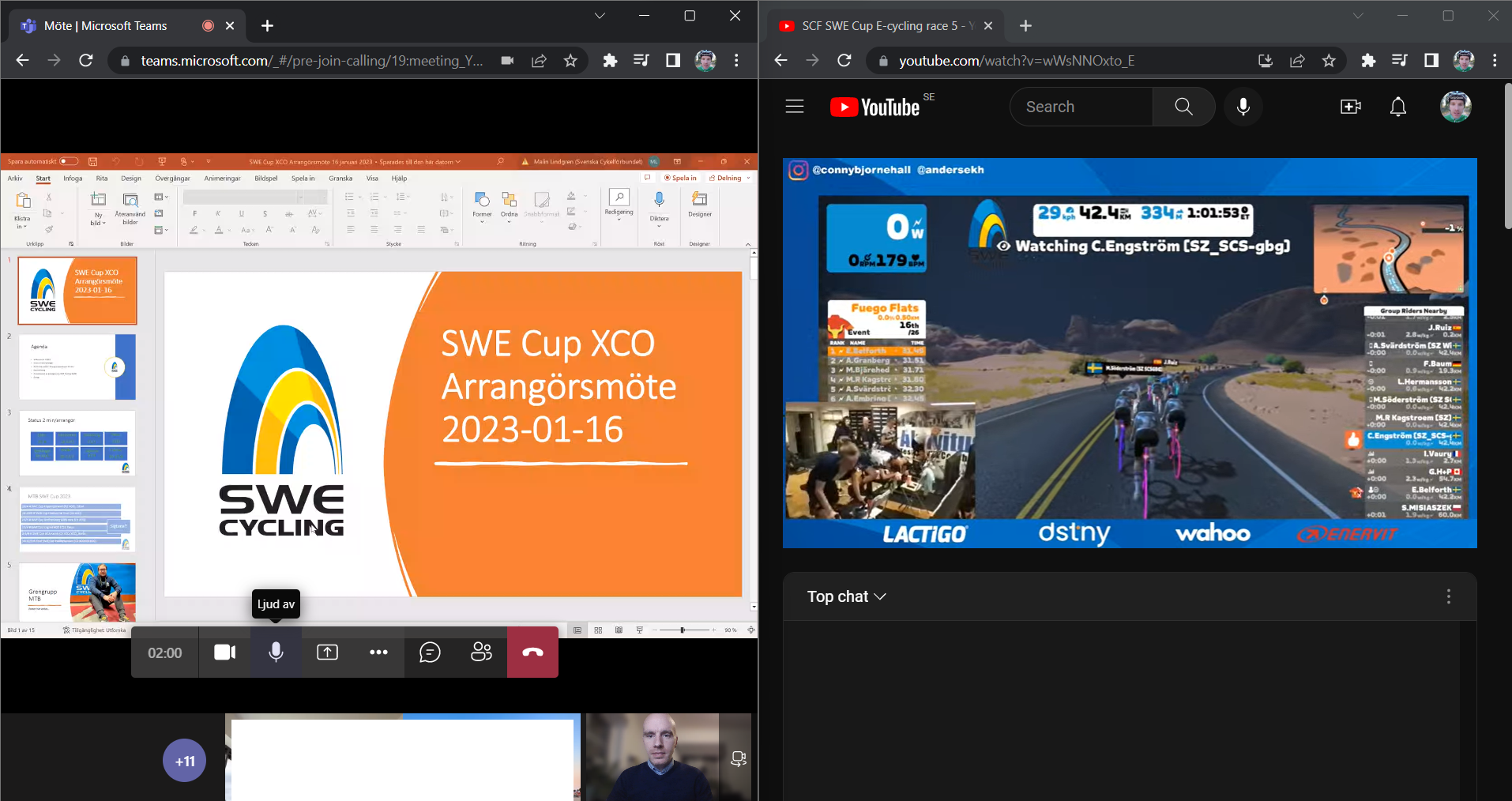Open the YouTube account avatar menu

pyautogui.click(x=1456, y=107)
